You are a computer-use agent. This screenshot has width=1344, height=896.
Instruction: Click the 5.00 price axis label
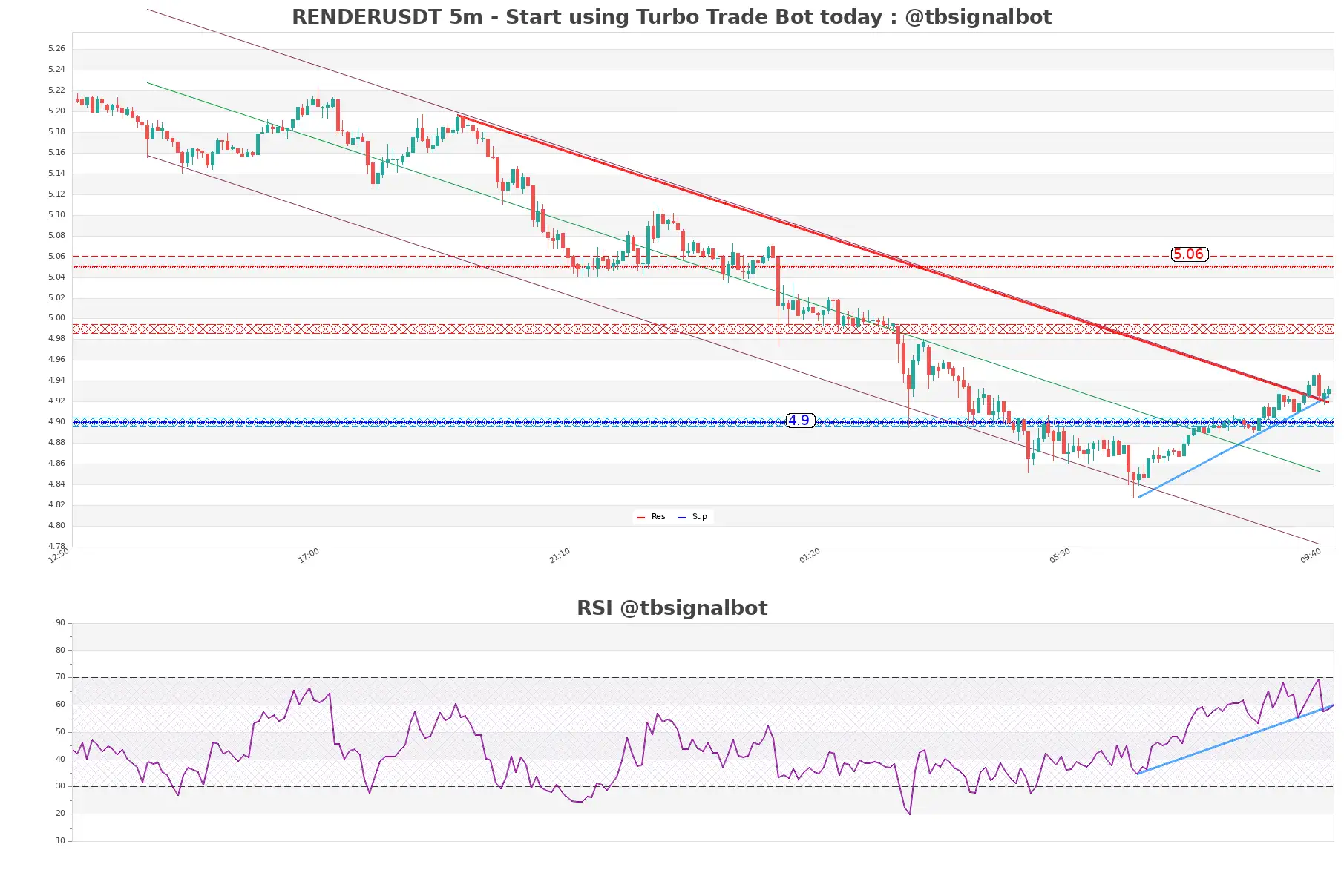56,318
